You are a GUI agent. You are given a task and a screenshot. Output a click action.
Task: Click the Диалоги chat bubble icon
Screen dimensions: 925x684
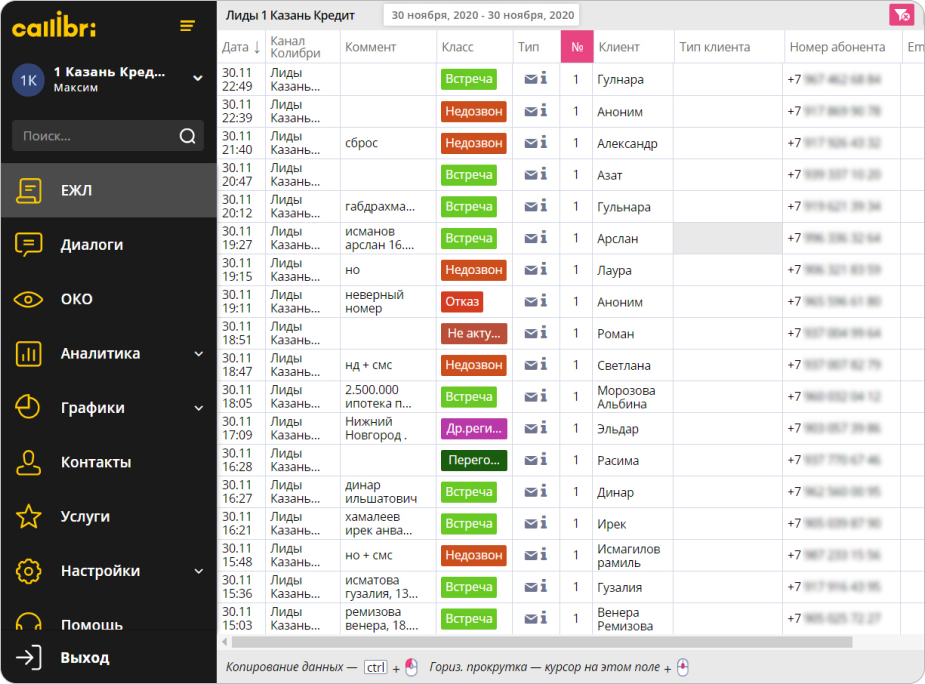click(x=29, y=244)
